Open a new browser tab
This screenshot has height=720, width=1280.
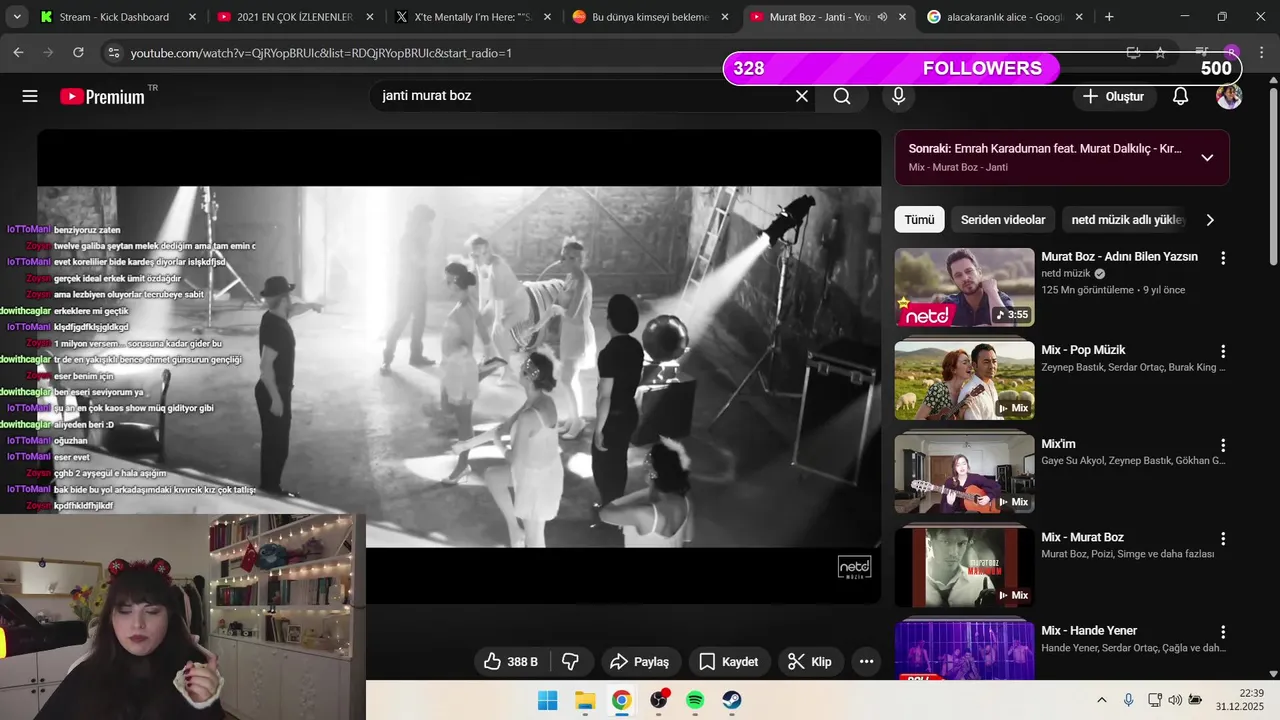click(1109, 17)
